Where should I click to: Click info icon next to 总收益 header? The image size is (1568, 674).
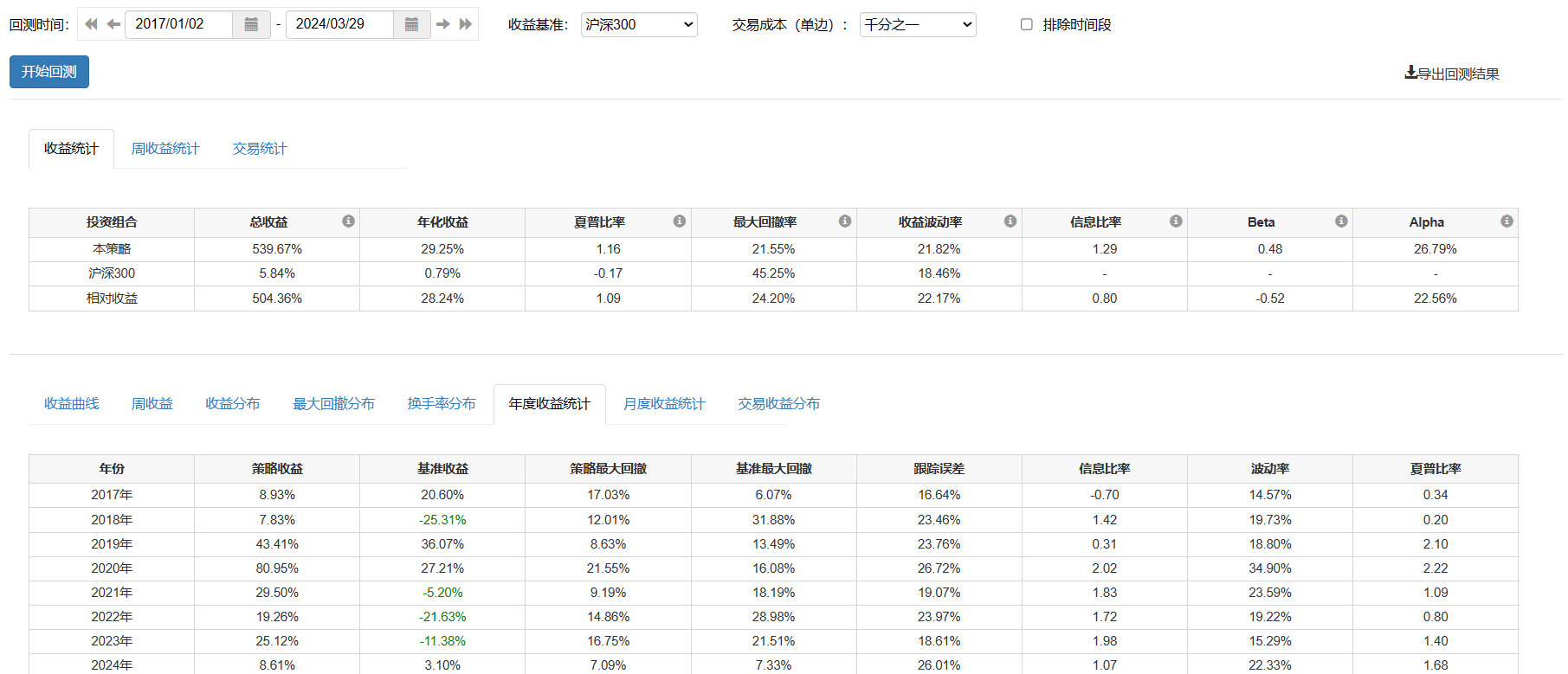[x=348, y=221]
